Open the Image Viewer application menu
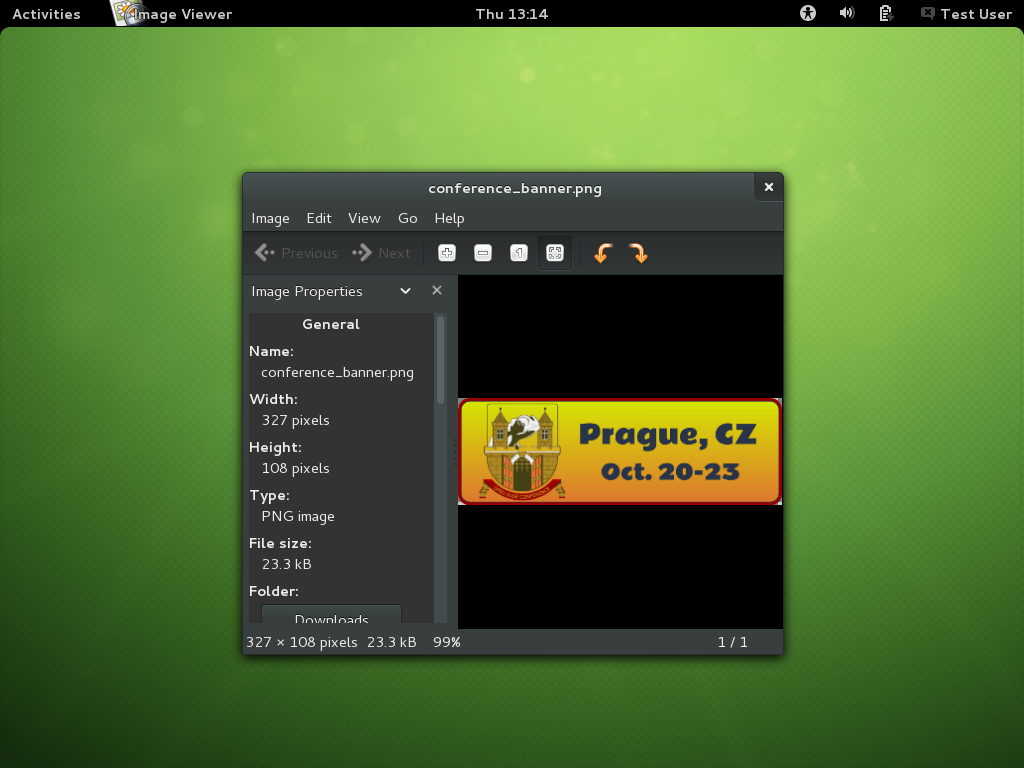The height and width of the screenshot is (768, 1024). [x=172, y=14]
